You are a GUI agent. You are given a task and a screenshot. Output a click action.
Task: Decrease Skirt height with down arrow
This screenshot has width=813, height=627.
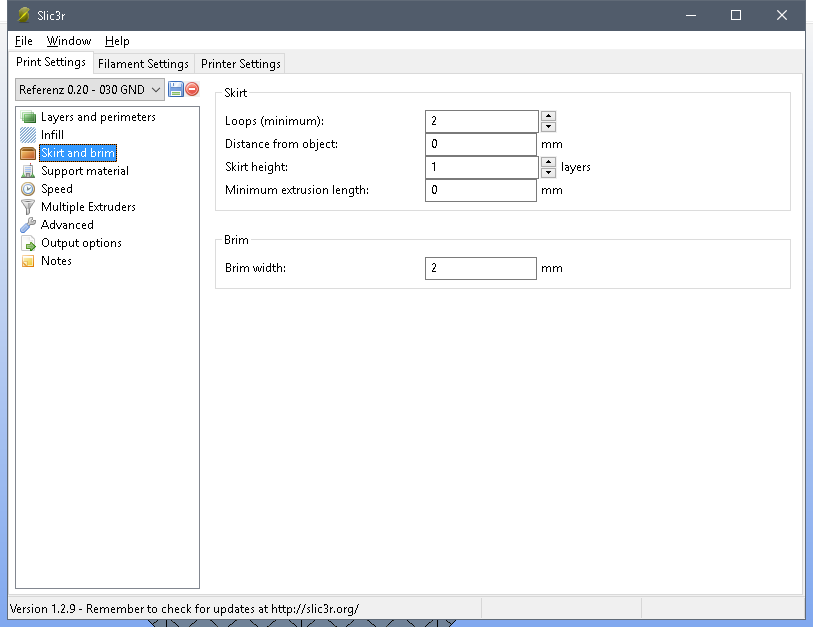548,172
